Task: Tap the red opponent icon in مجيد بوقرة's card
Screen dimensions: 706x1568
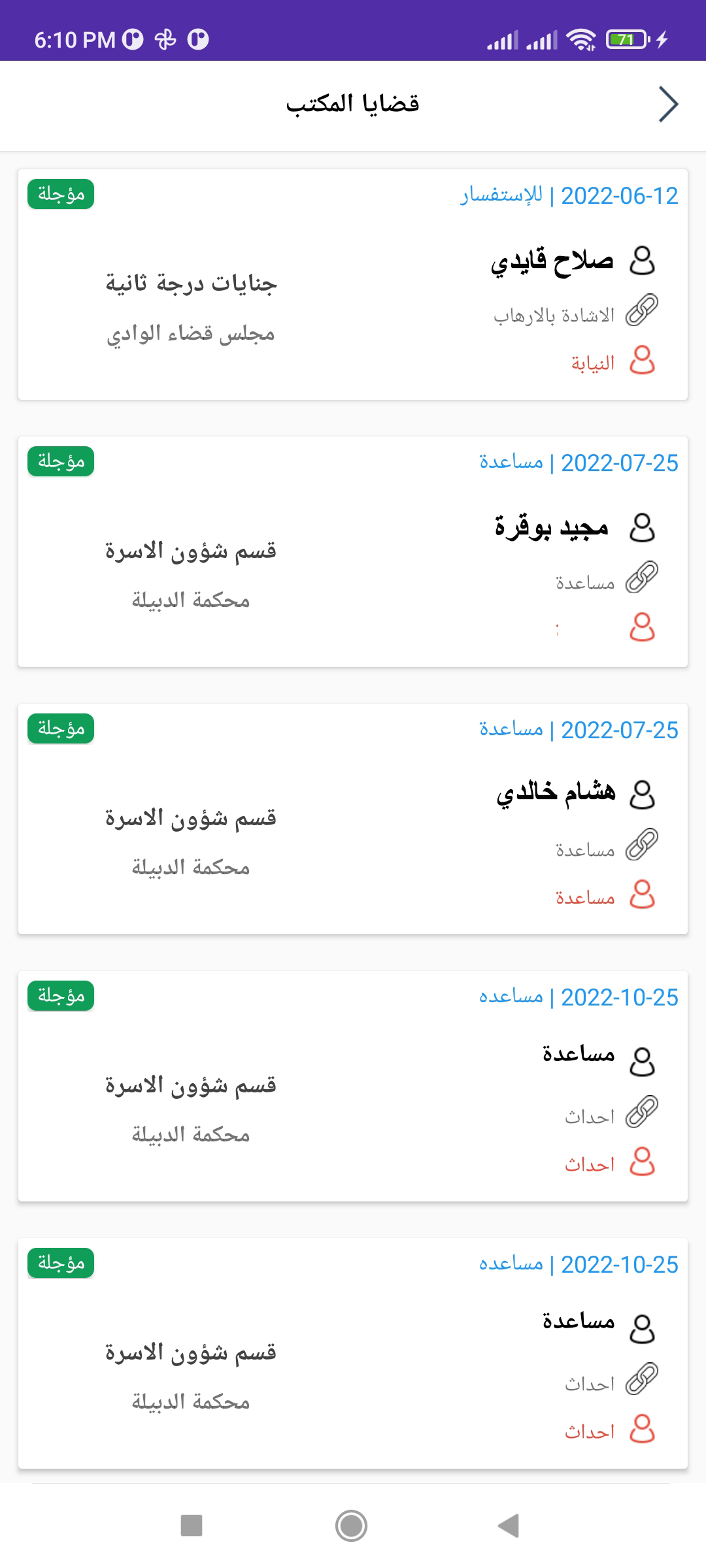Action: (642, 628)
